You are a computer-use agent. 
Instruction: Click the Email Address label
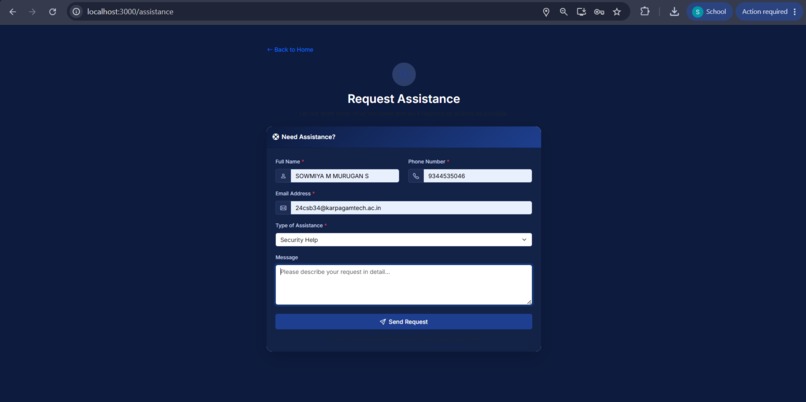click(x=293, y=194)
